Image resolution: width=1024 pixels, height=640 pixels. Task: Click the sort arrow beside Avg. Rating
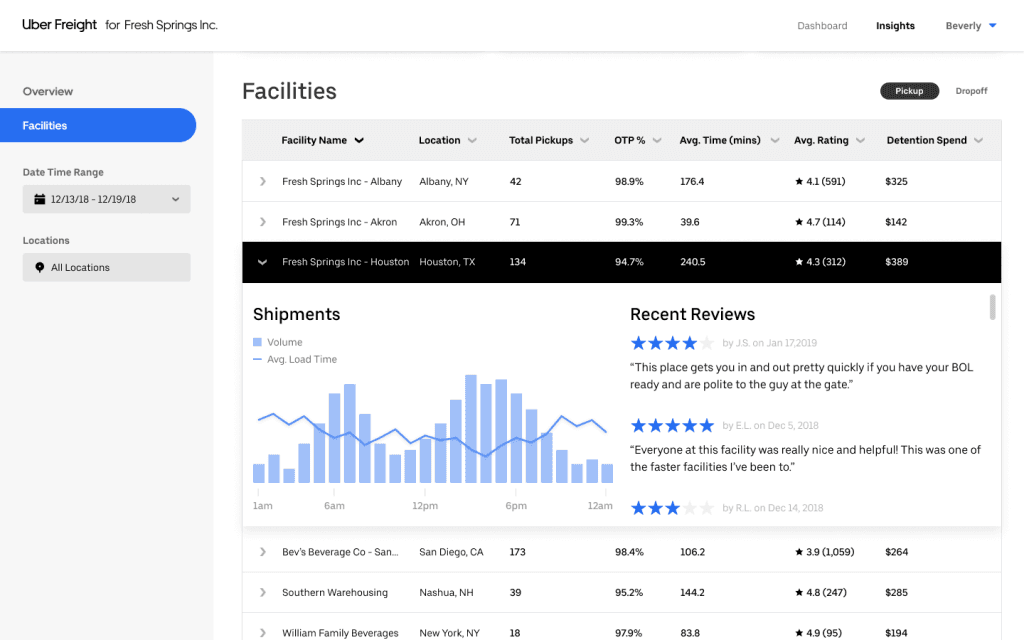point(859,141)
